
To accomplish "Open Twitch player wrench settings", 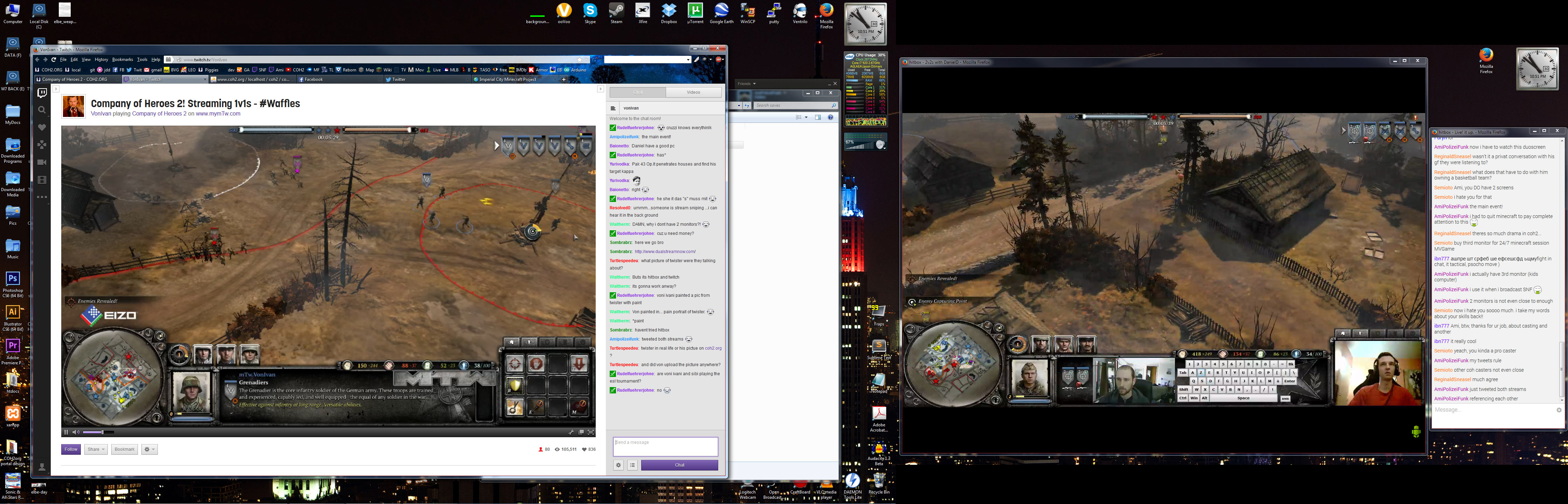I will (571, 432).
